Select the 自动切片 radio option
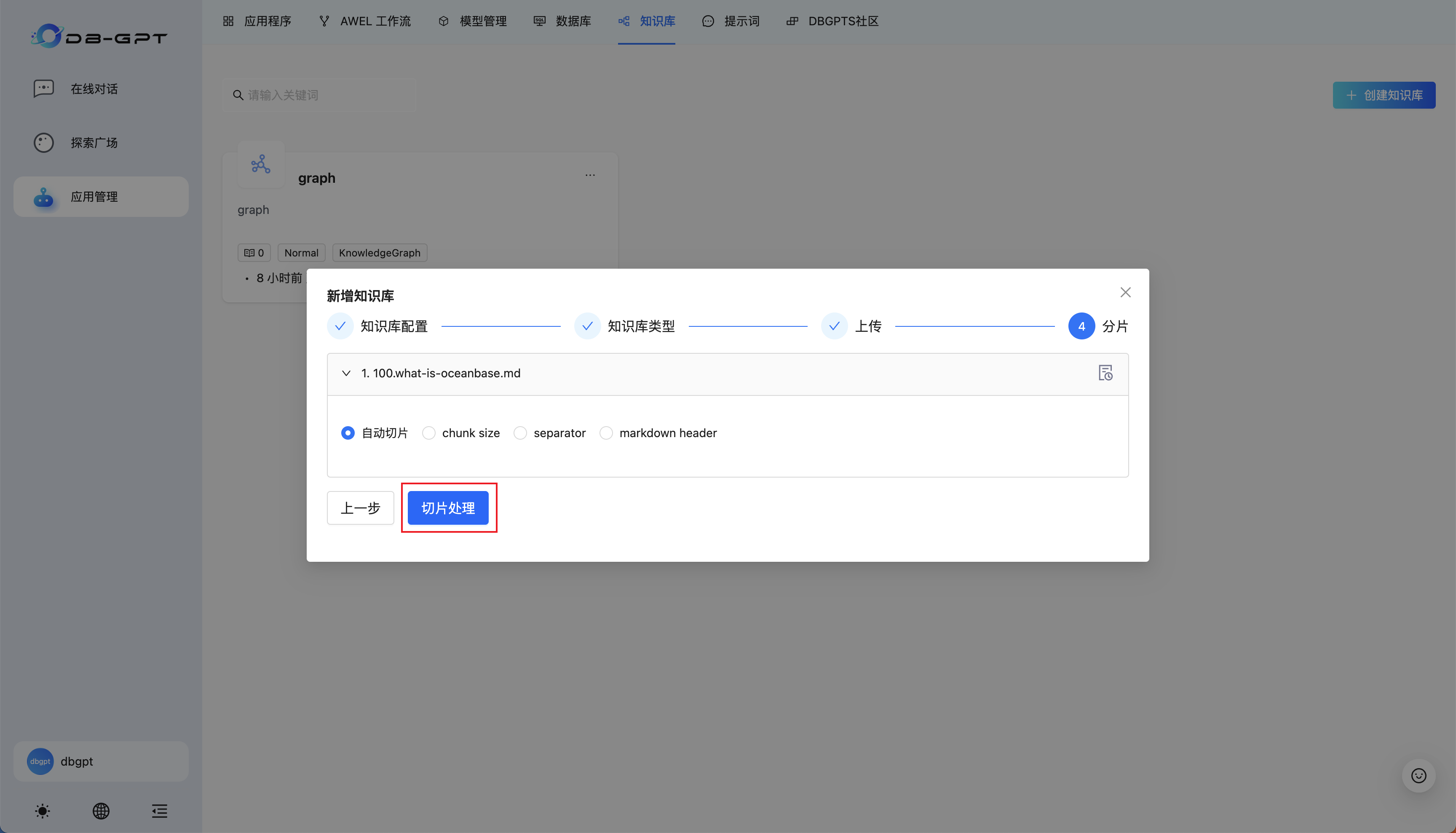Image resolution: width=1456 pixels, height=833 pixels. click(x=348, y=433)
